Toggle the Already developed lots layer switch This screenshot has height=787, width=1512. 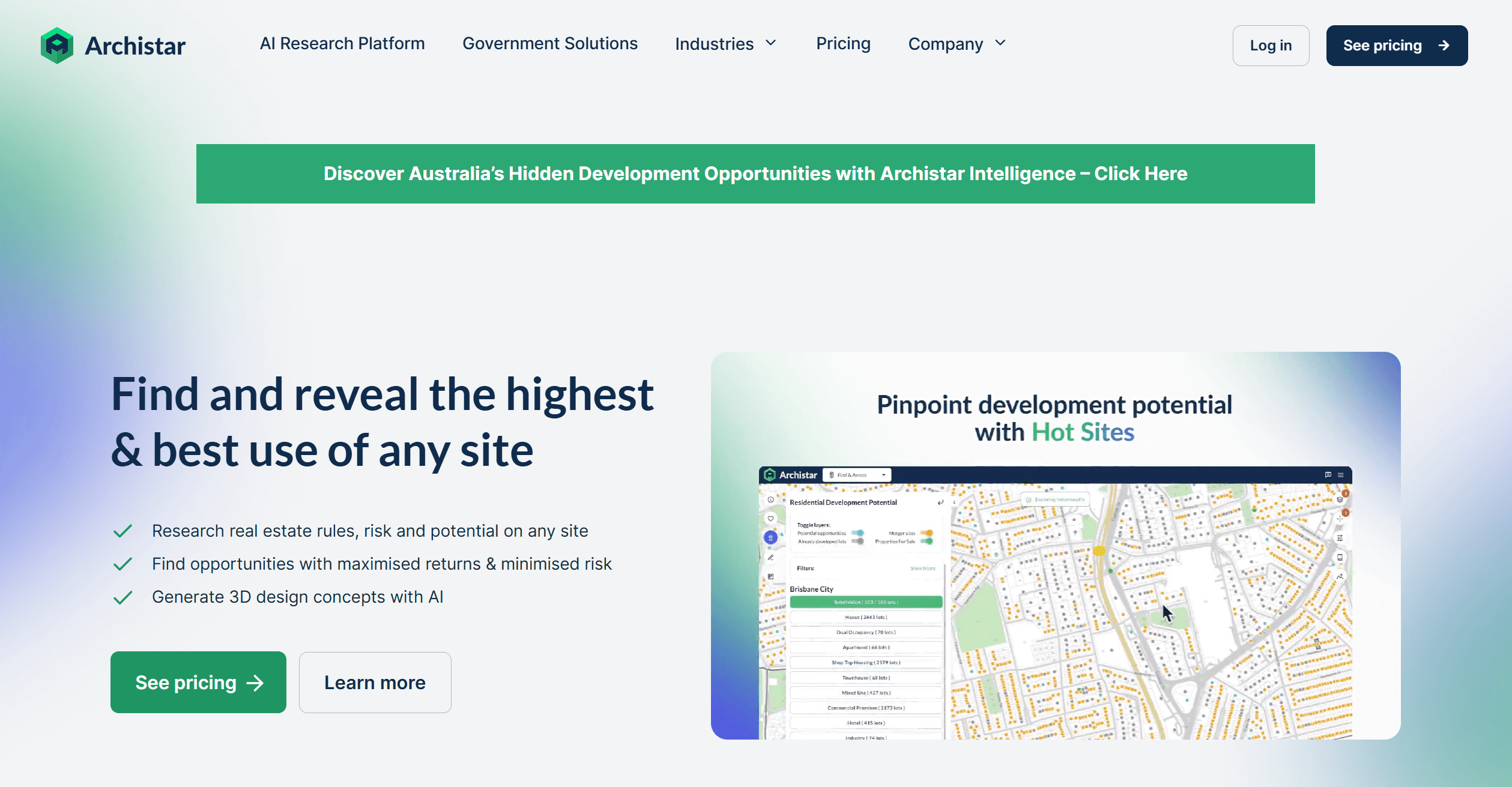point(857,541)
